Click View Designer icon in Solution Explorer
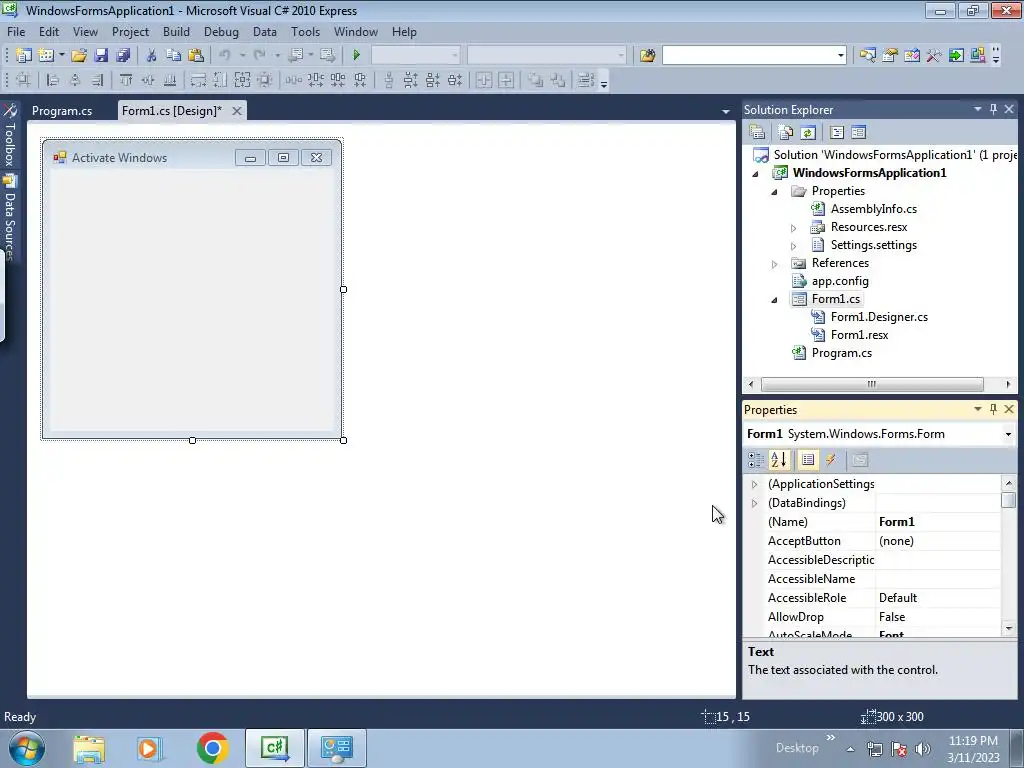Viewport: 1024px width, 768px height. coord(858,133)
